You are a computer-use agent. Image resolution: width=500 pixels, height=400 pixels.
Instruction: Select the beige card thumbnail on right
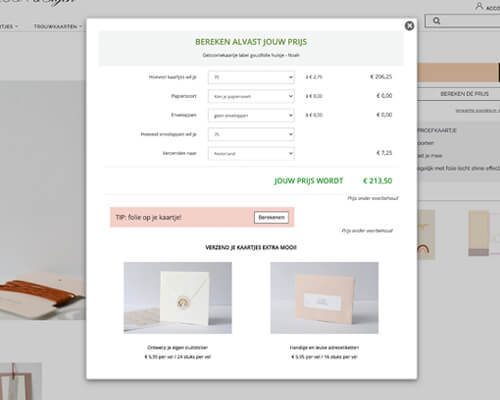tap(479, 233)
